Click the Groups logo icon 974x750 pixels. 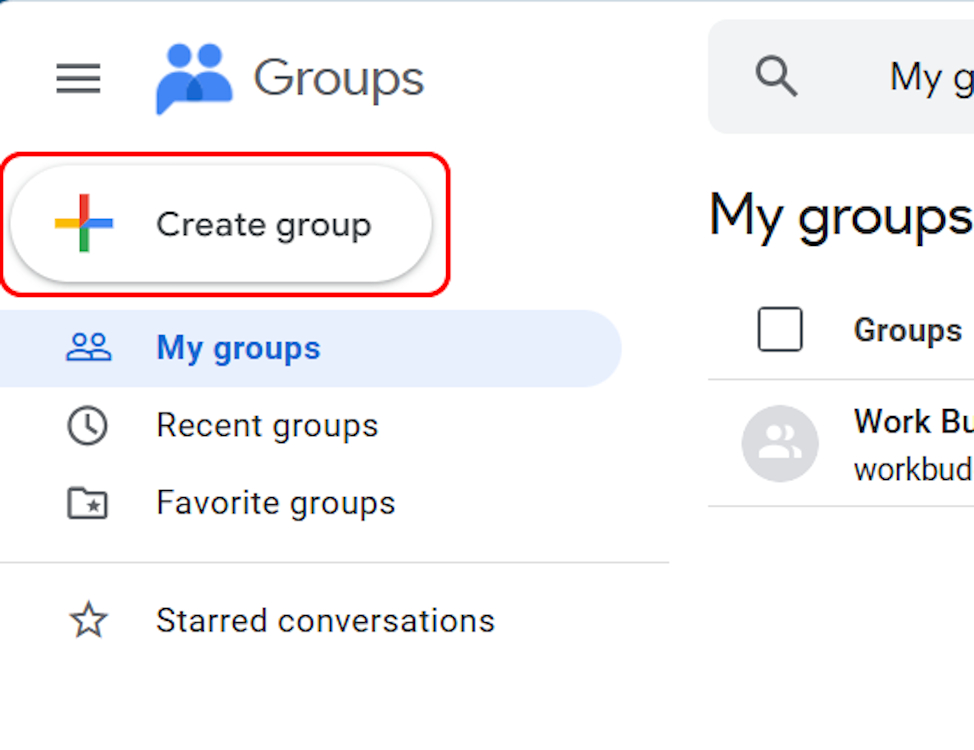(x=194, y=78)
